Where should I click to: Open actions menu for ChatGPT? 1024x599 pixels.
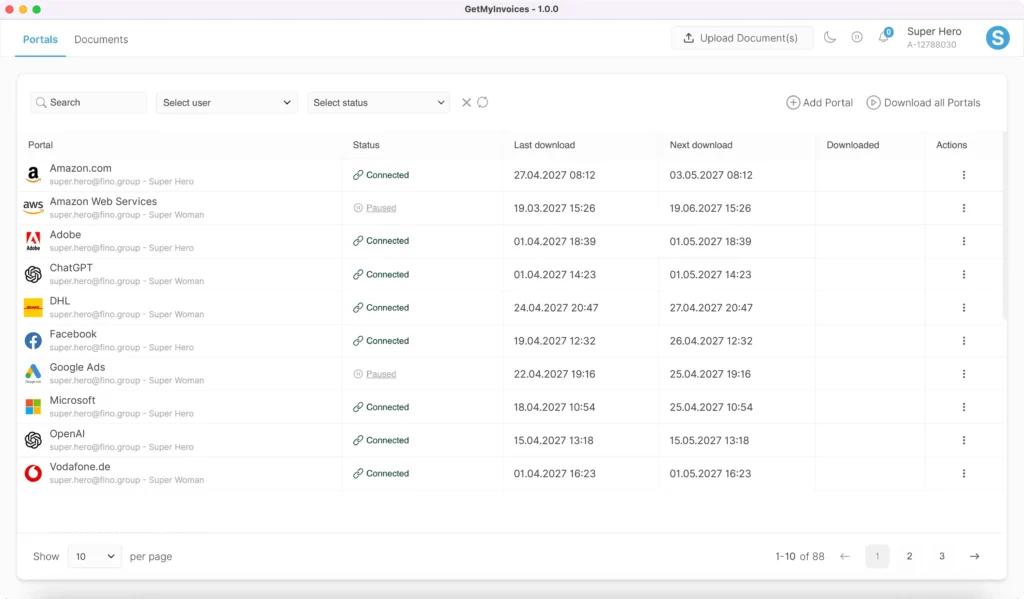(963, 274)
